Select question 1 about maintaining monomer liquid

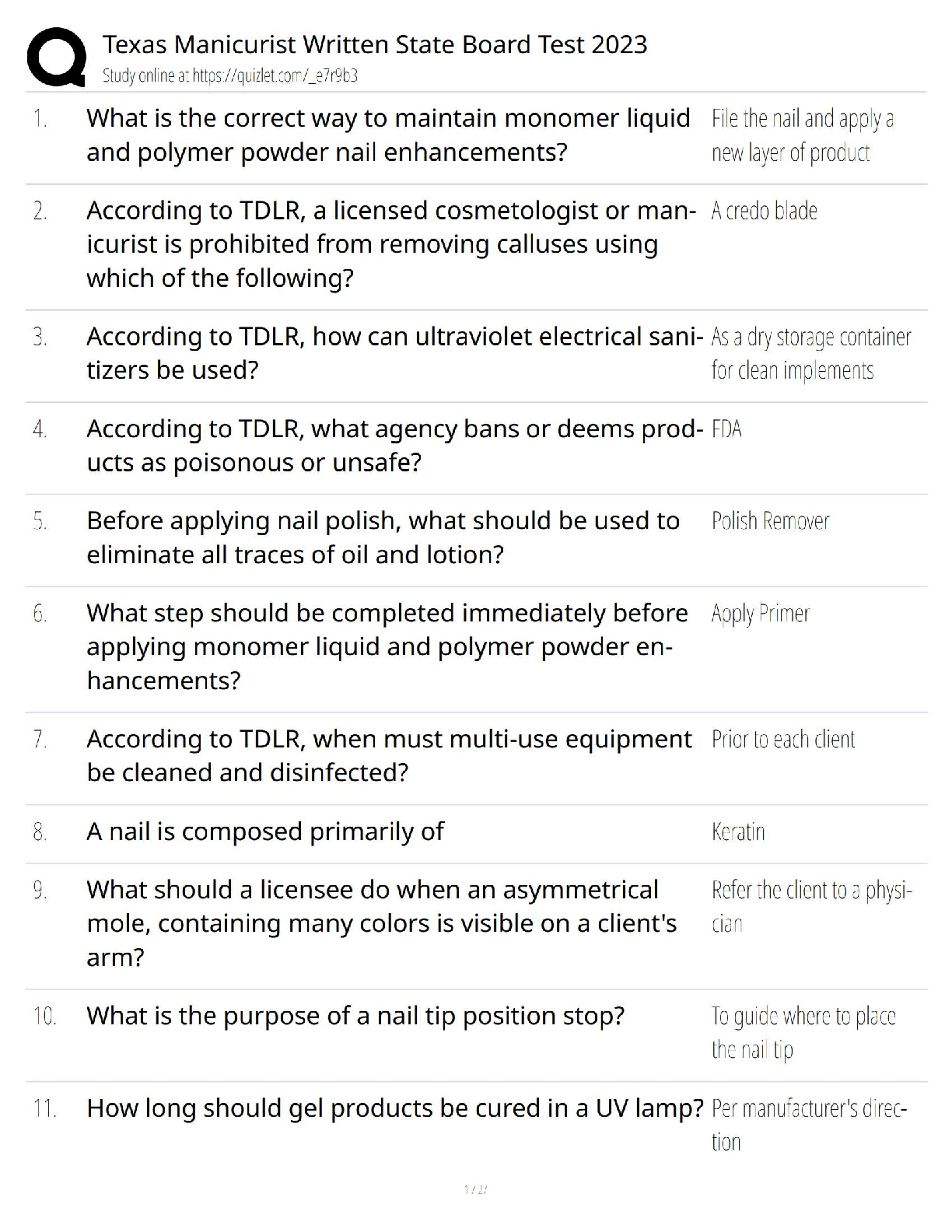[x=388, y=135]
